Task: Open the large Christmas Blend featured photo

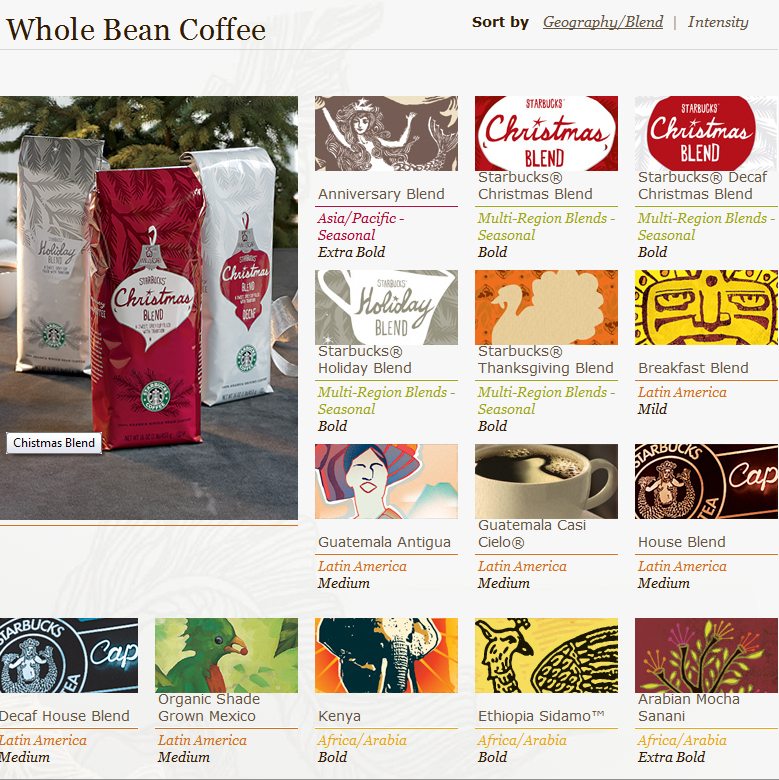Action: point(149,307)
